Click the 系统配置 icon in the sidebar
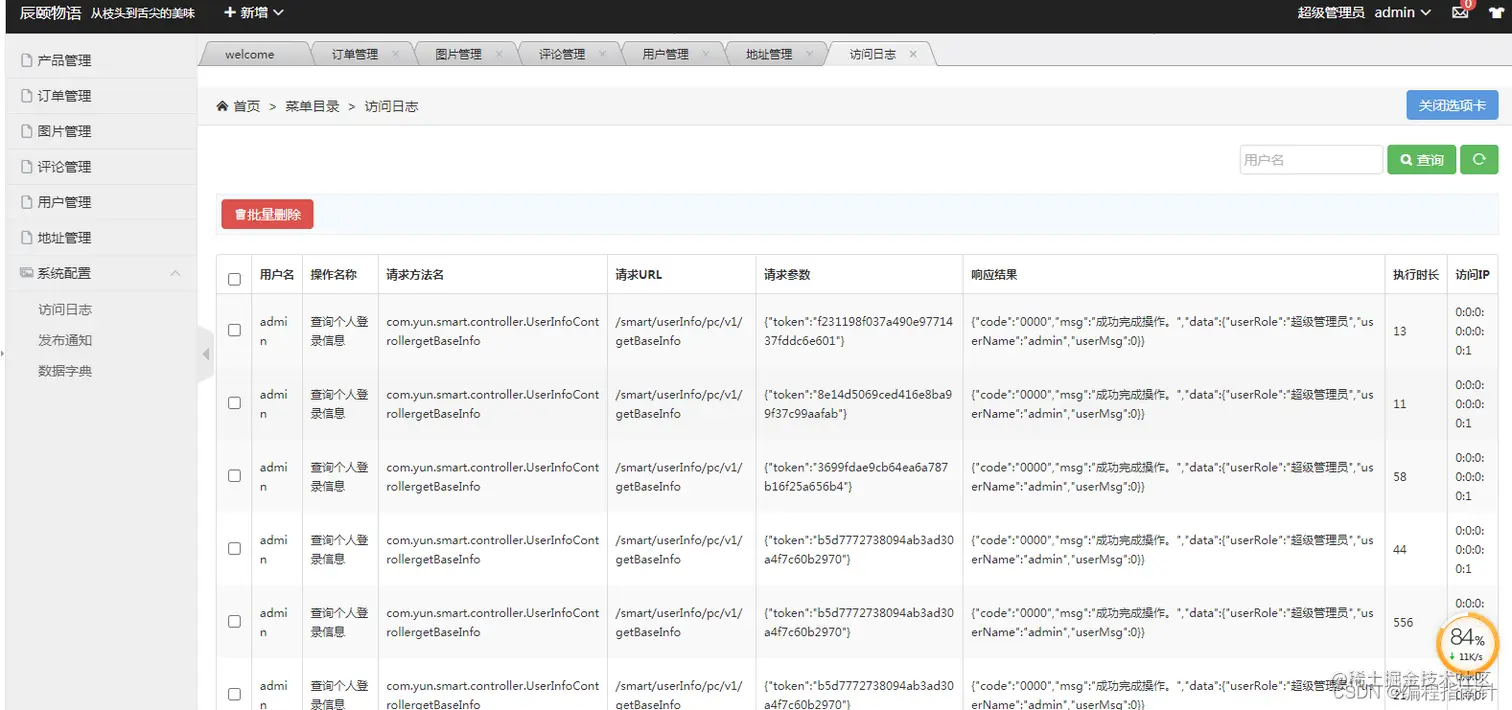 pyautogui.click(x=27, y=273)
